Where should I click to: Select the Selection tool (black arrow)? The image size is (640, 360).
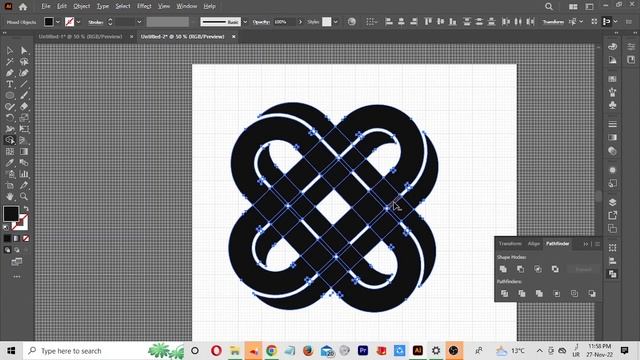[x=10, y=51]
